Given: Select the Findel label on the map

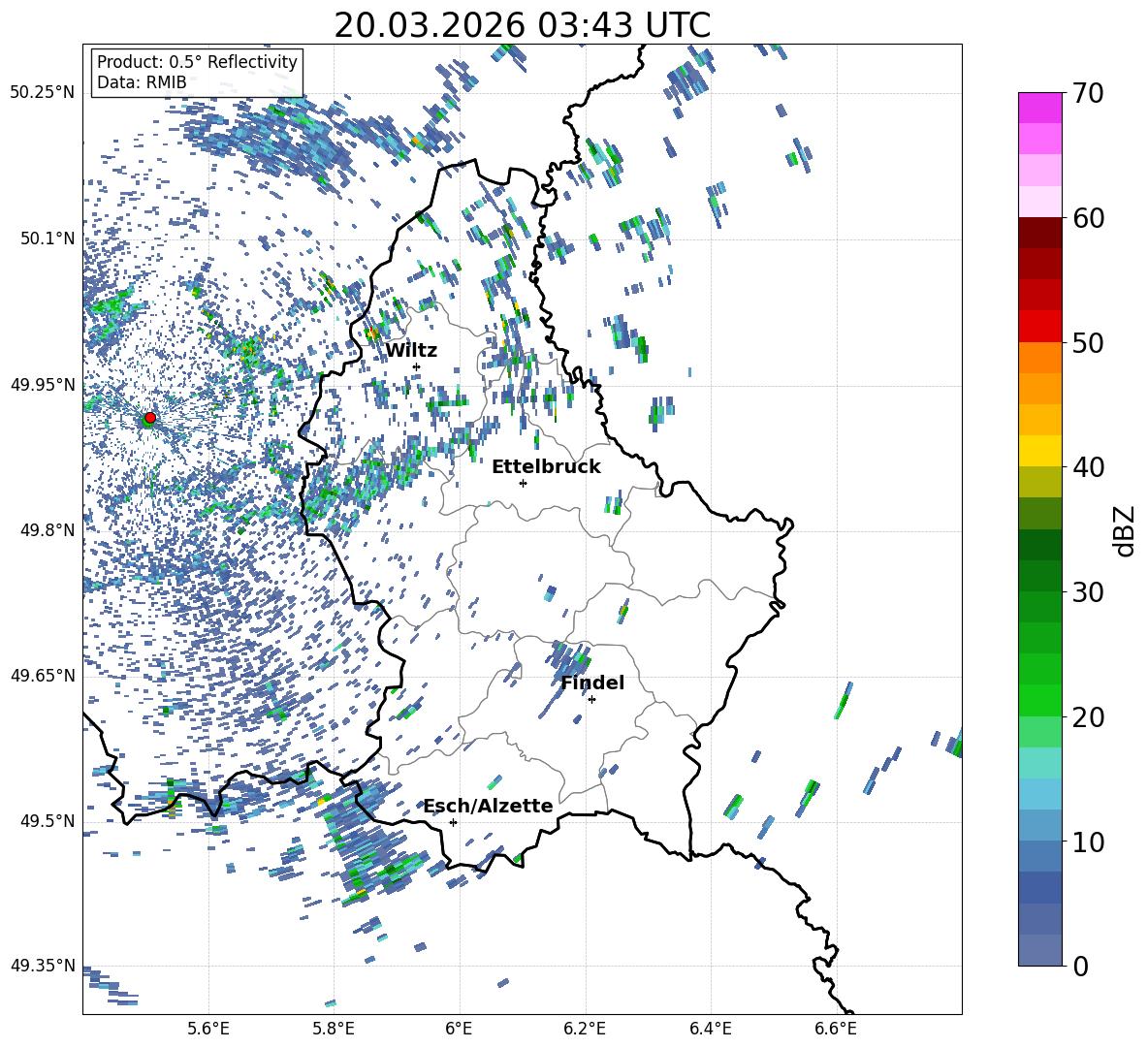Looking at the screenshot, I should [x=591, y=683].
